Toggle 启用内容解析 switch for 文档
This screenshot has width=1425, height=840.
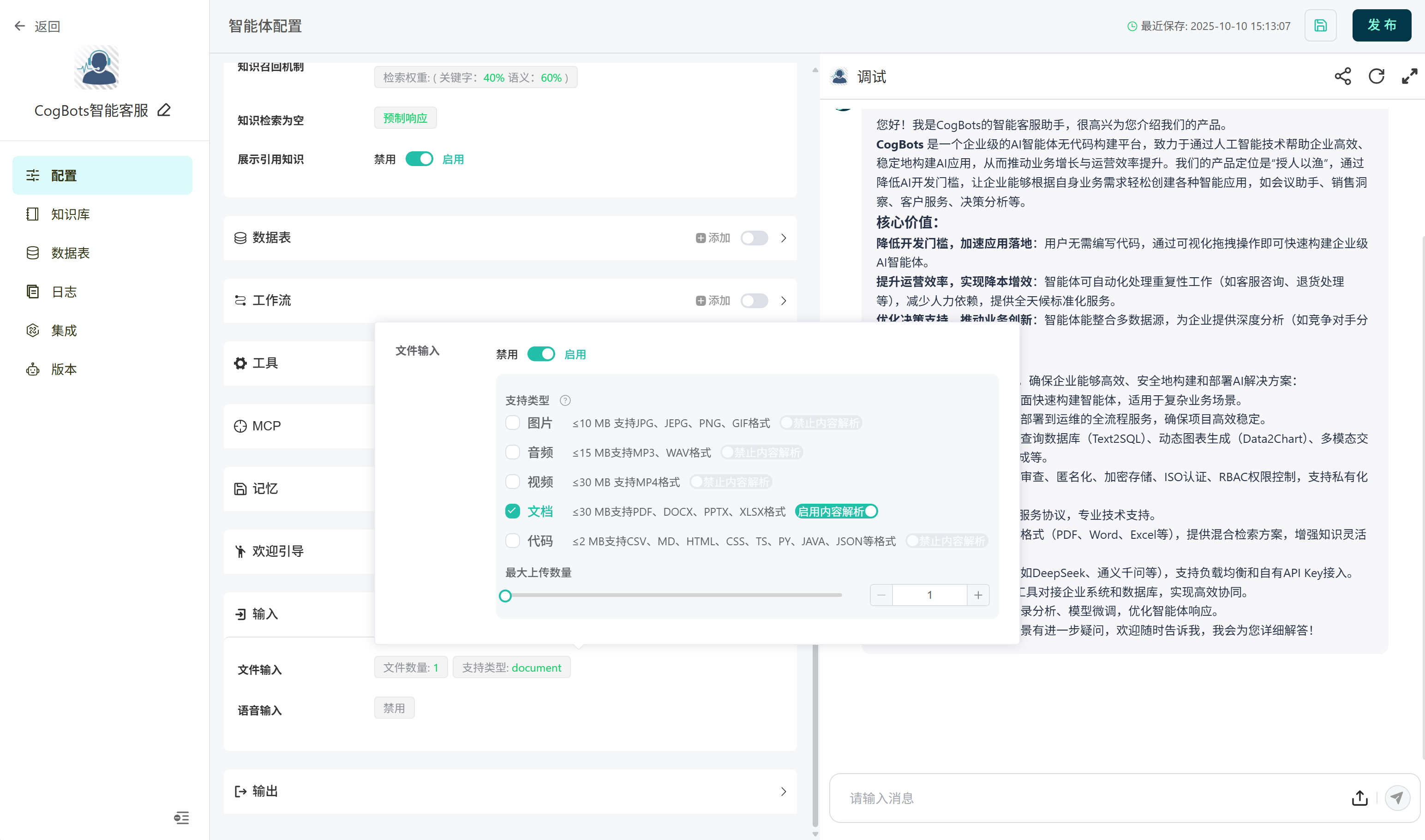[x=836, y=512]
